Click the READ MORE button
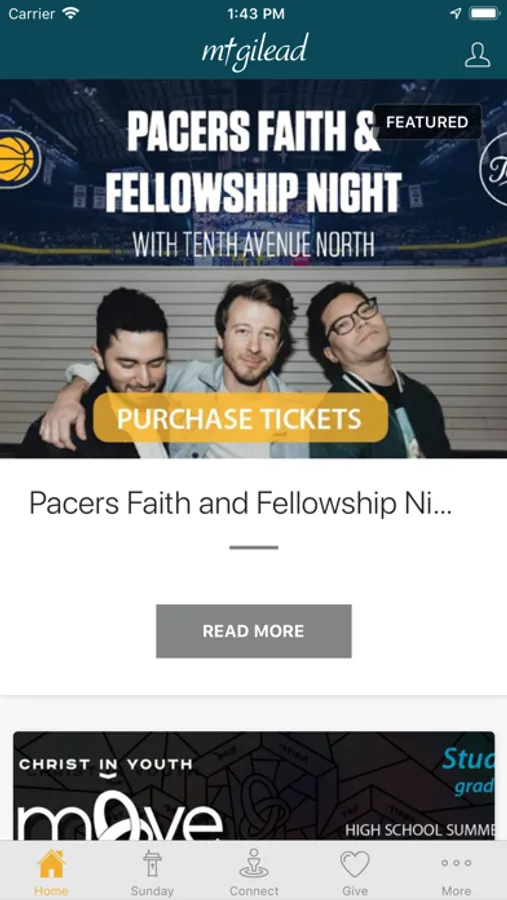 254,631
